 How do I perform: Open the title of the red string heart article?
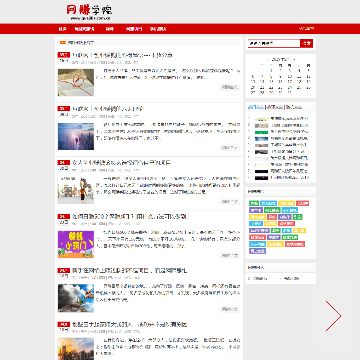pos(123,55)
